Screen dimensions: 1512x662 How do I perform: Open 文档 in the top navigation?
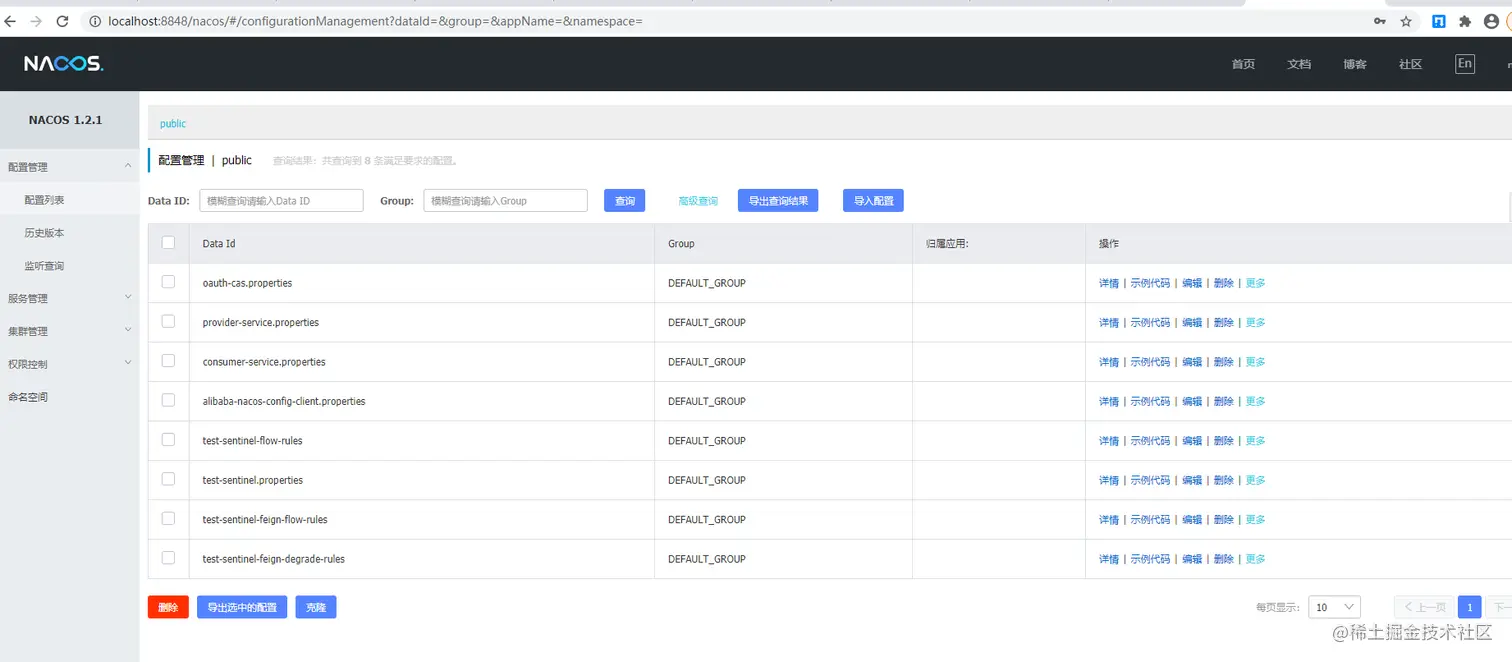[1299, 64]
